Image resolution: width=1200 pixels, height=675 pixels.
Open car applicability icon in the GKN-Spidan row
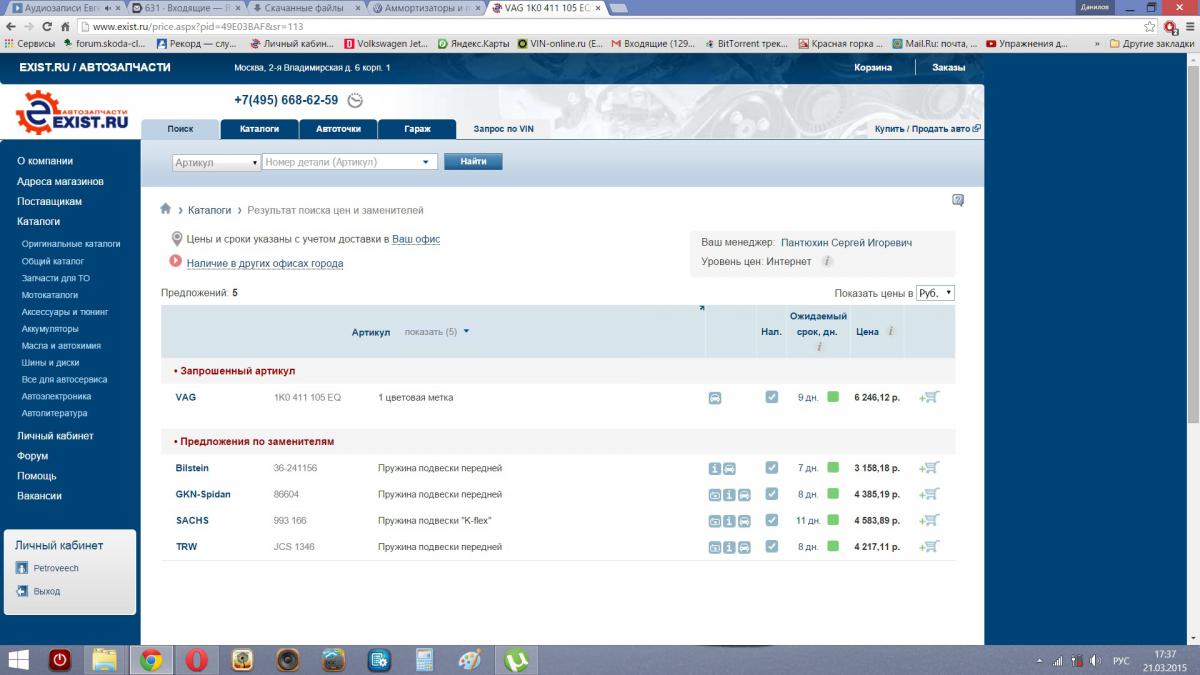(x=745, y=494)
